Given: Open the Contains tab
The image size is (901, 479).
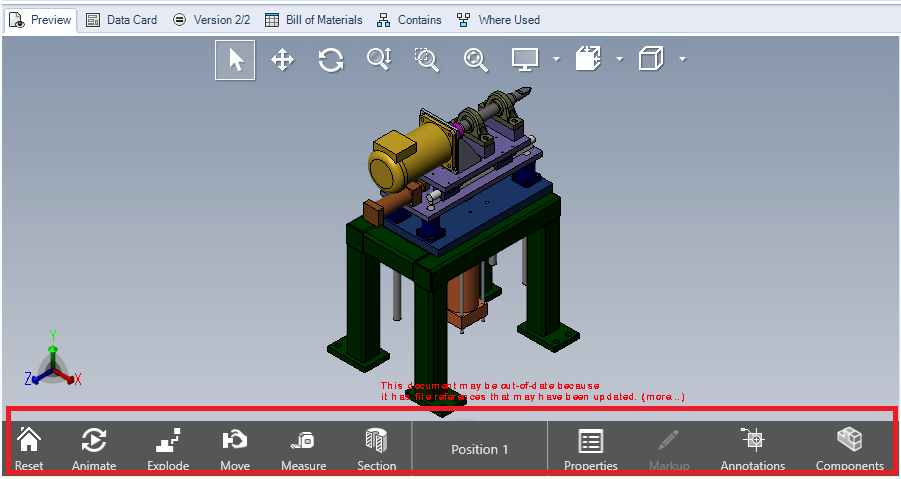Looking at the screenshot, I should point(409,20).
